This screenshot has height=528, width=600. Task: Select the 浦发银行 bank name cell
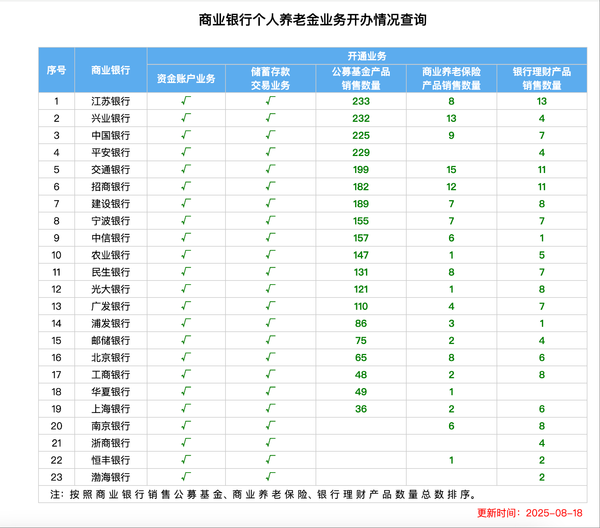click(x=111, y=323)
